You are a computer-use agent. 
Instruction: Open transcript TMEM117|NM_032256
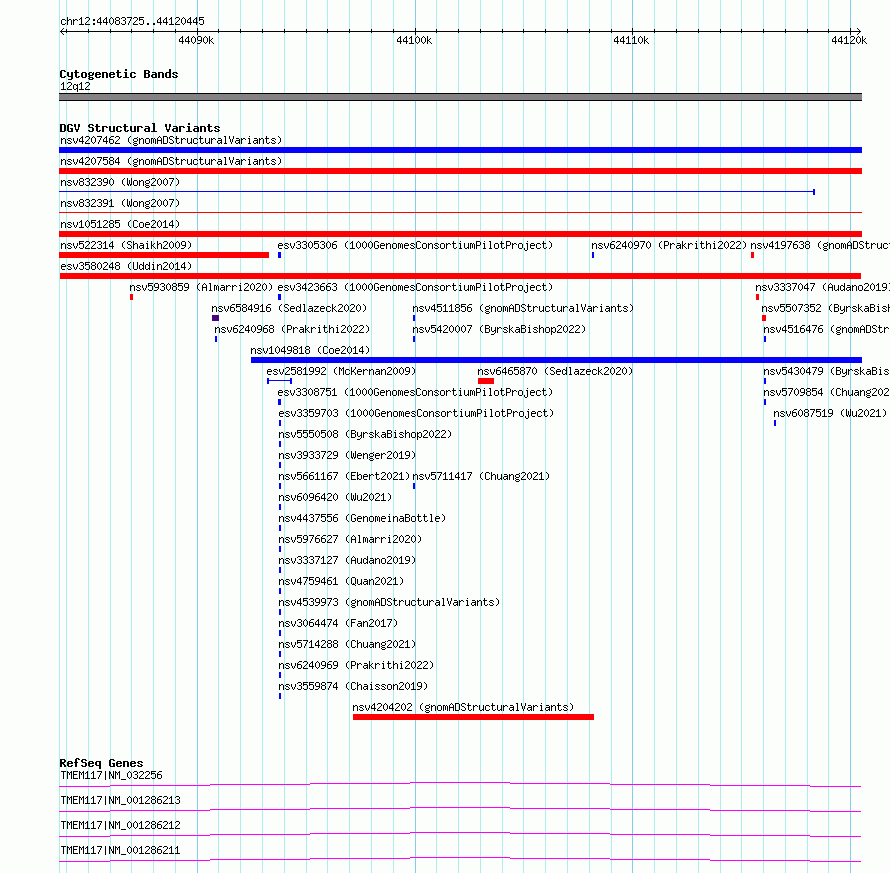click(x=111, y=775)
